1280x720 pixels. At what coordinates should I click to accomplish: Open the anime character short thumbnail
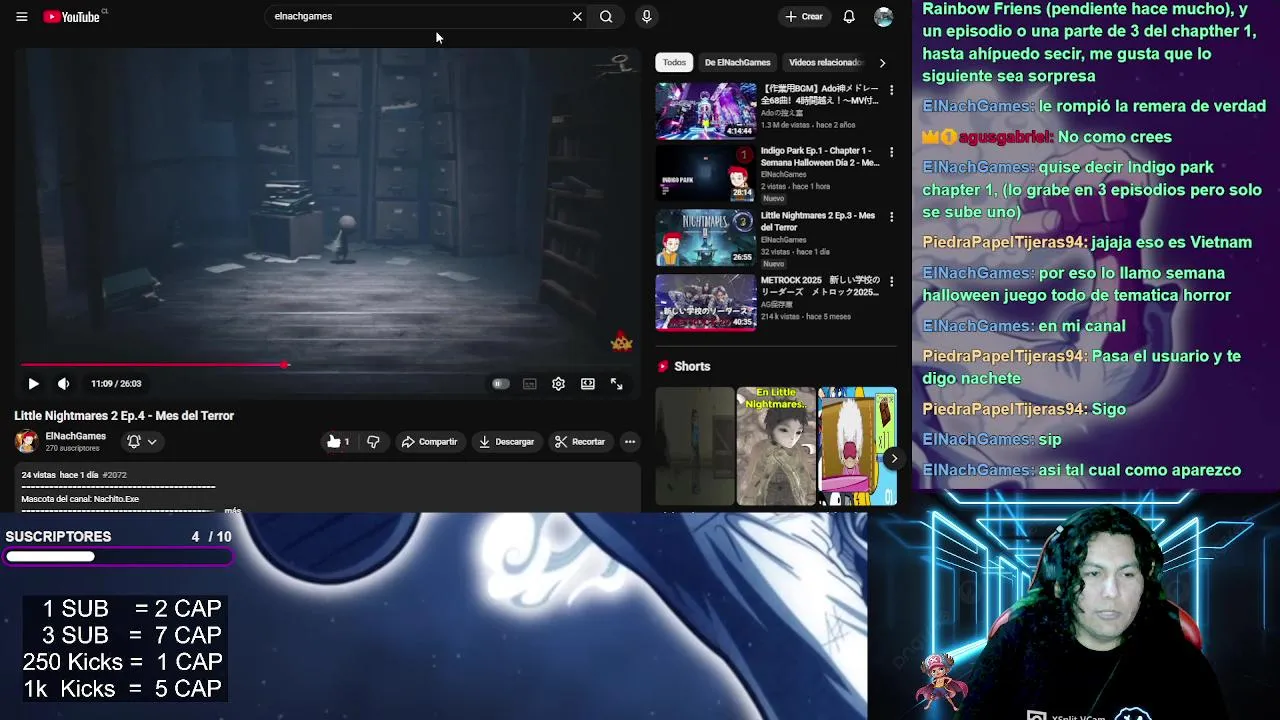[857, 446]
